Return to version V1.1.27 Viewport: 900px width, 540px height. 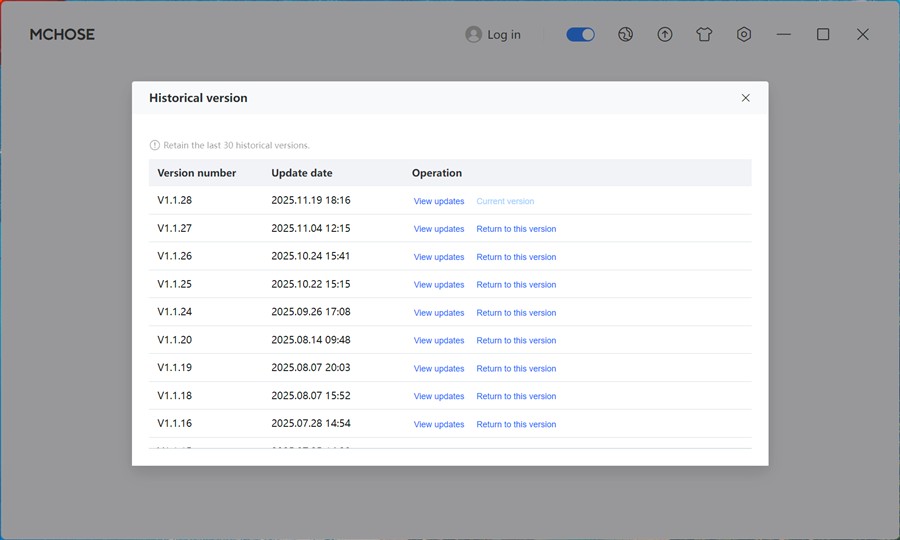pos(516,229)
